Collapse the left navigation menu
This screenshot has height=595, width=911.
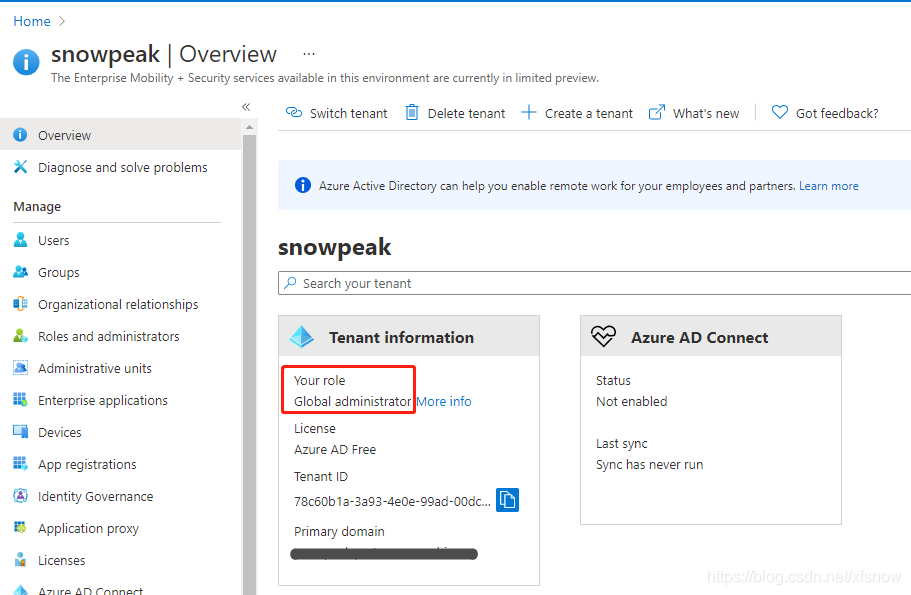pos(246,107)
